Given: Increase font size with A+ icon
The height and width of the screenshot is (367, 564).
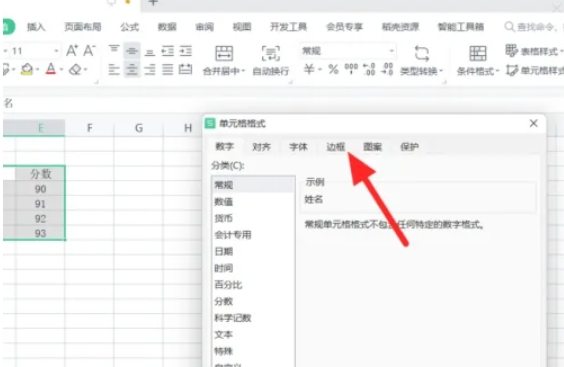Looking at the screenshot, I should [x=72, y=51].
